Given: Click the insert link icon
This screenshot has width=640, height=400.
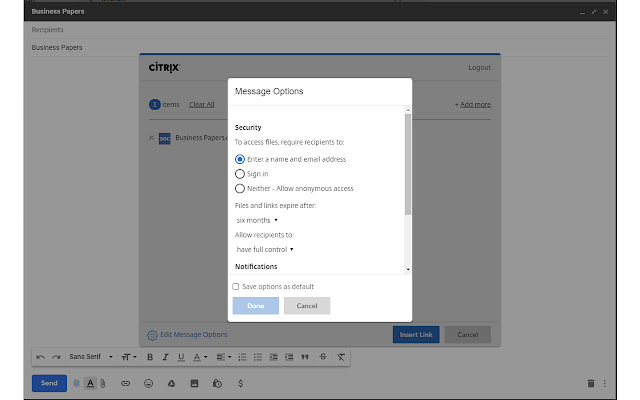Looking at the screenshot, I should pyautogui.click(x=125, y=383).
